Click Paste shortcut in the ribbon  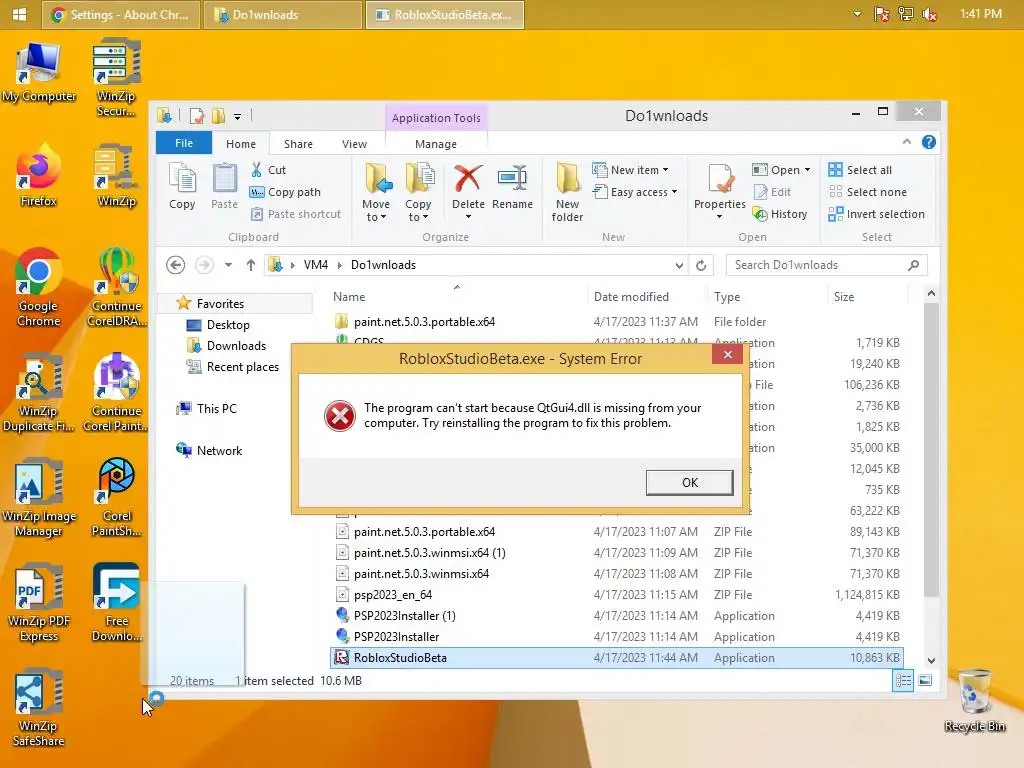296,214
